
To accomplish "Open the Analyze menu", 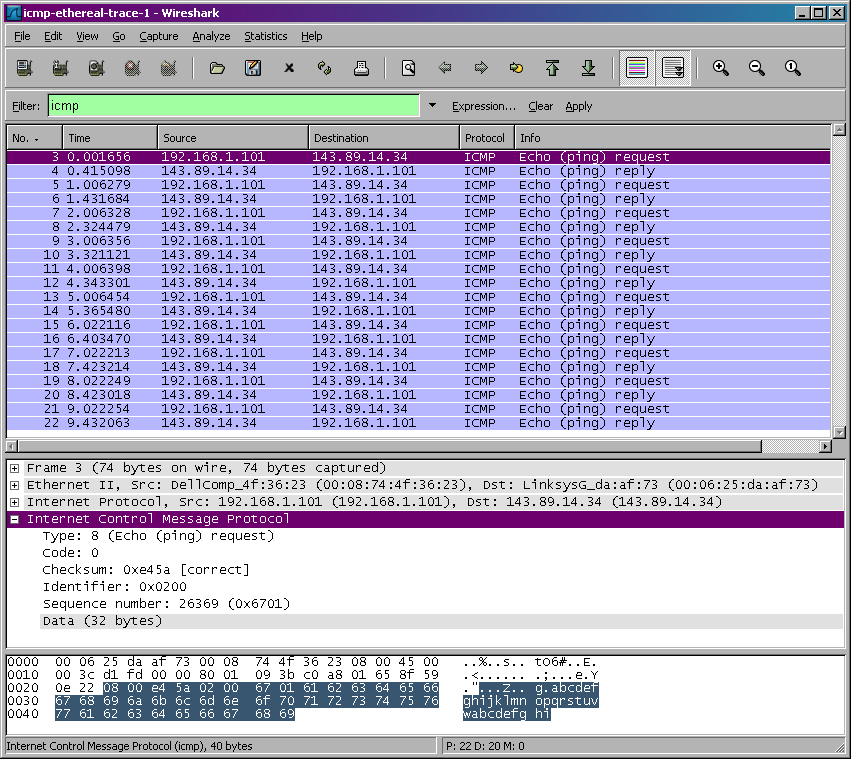I will [211, 36].
